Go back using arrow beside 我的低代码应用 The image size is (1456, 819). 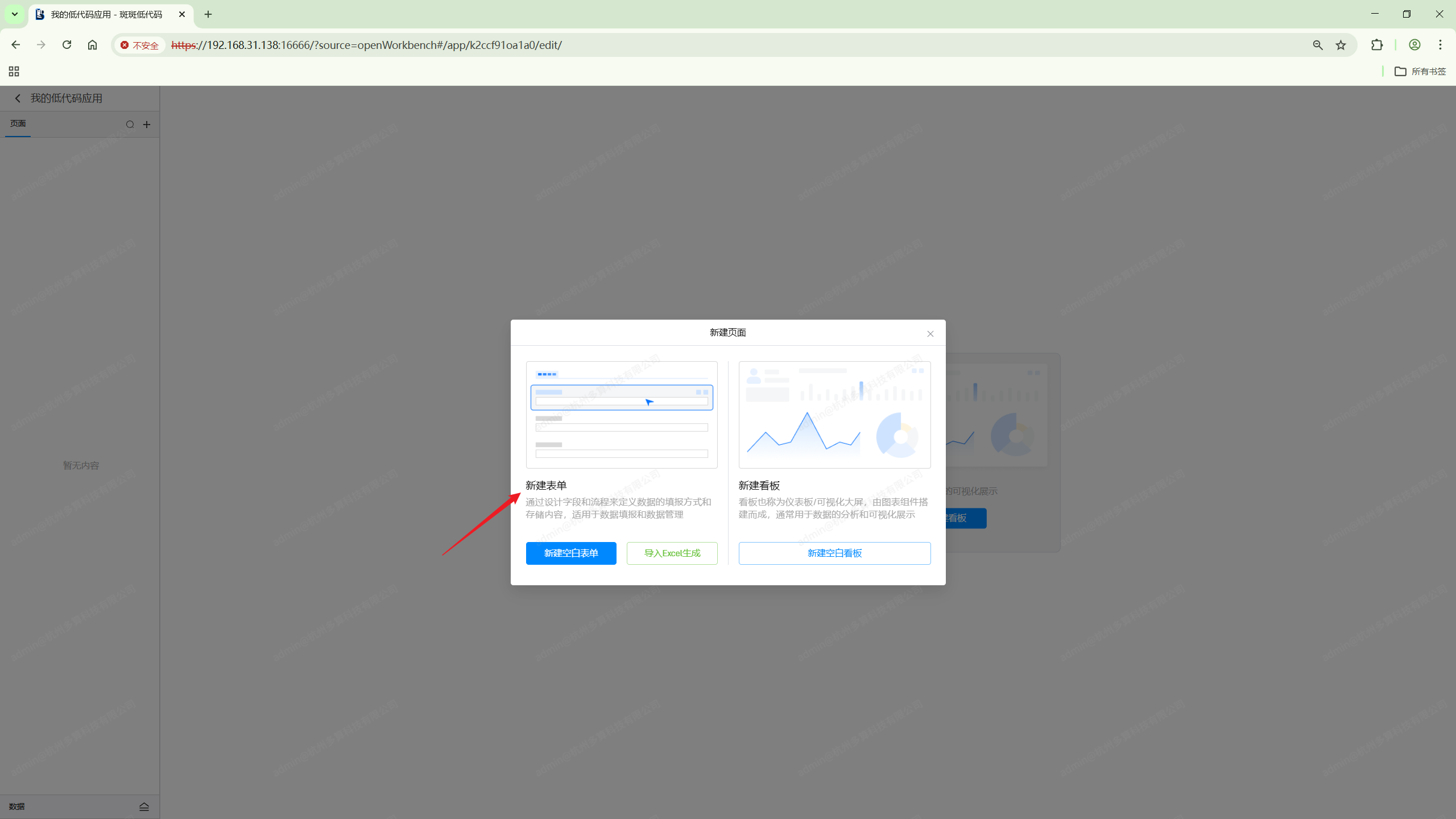[18, 98]
